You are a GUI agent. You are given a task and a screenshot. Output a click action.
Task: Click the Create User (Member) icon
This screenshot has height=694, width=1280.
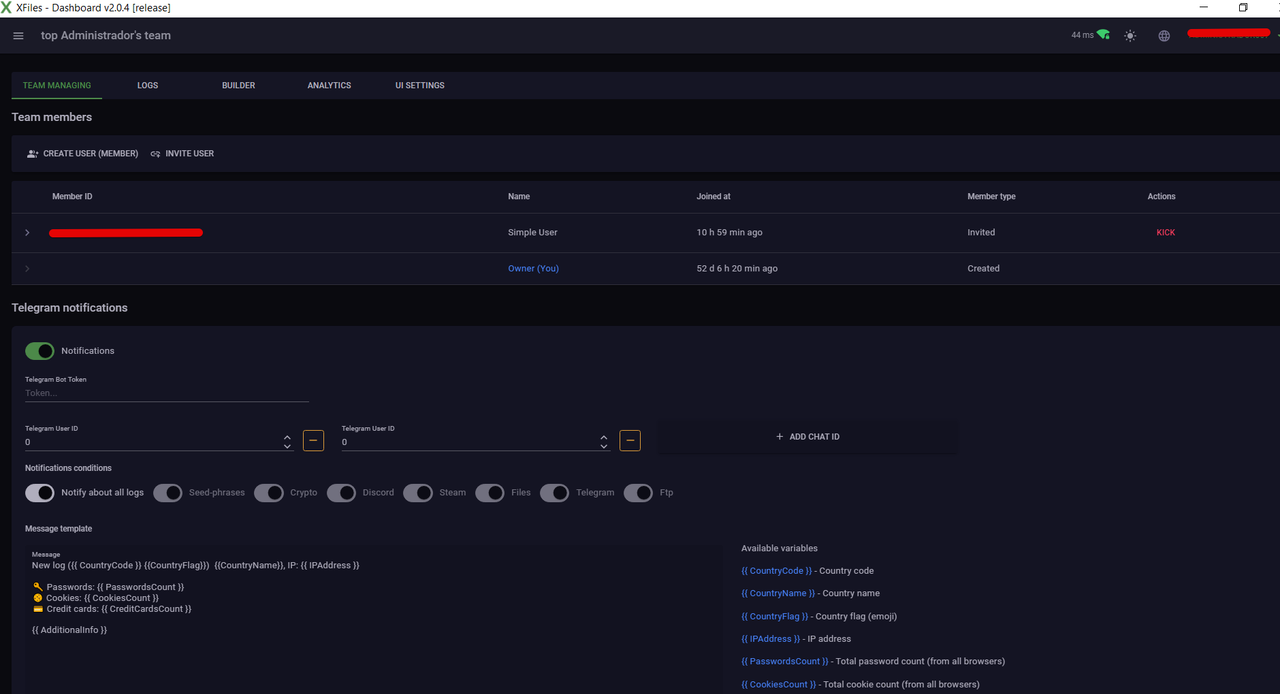pos(33,154)
